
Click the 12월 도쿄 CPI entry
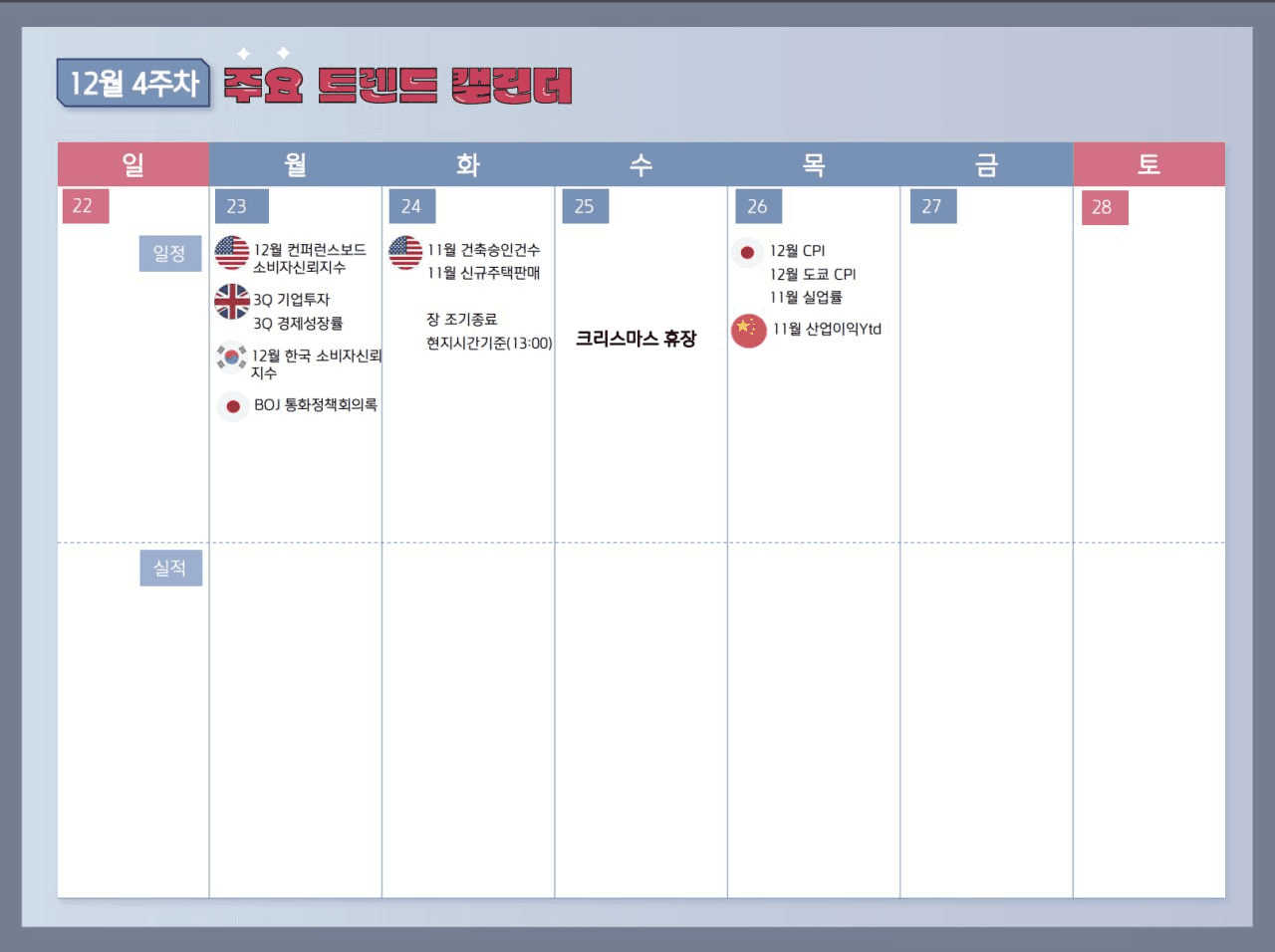[x=813, y=275]
